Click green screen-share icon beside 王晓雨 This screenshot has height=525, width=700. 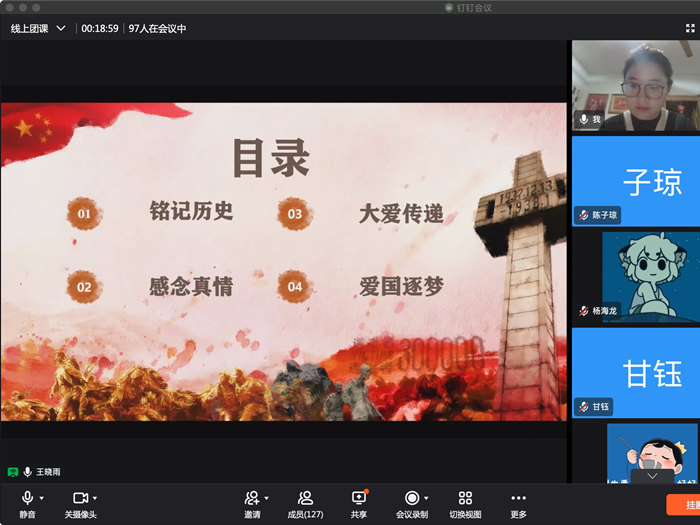click(13, 472)
